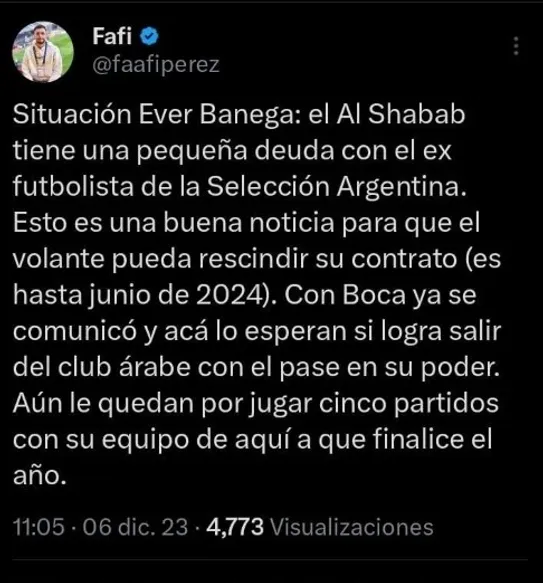Open Fafi's profile picture
Screen dimensions: 543x583
point(43,52)
